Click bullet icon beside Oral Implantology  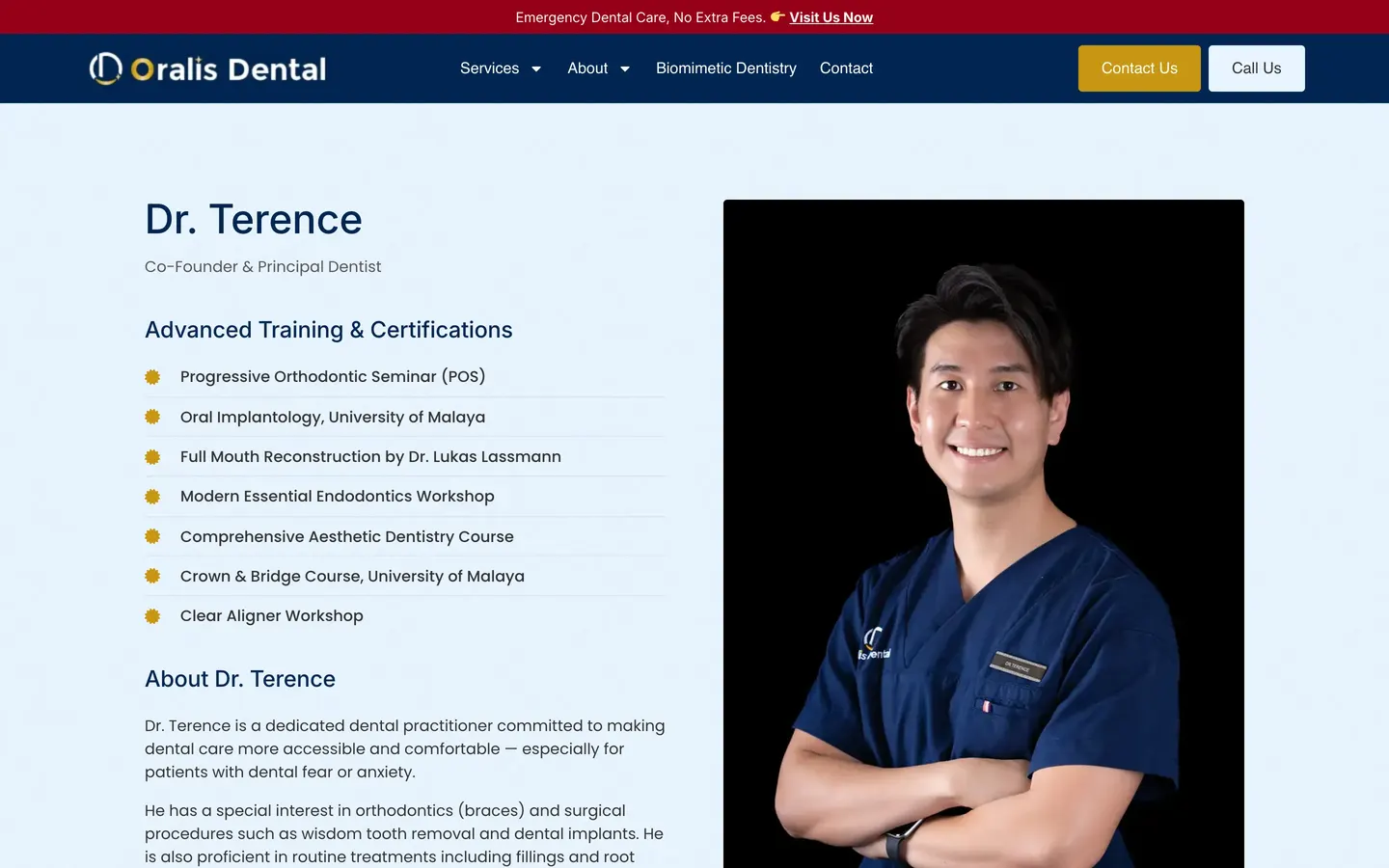152,417
